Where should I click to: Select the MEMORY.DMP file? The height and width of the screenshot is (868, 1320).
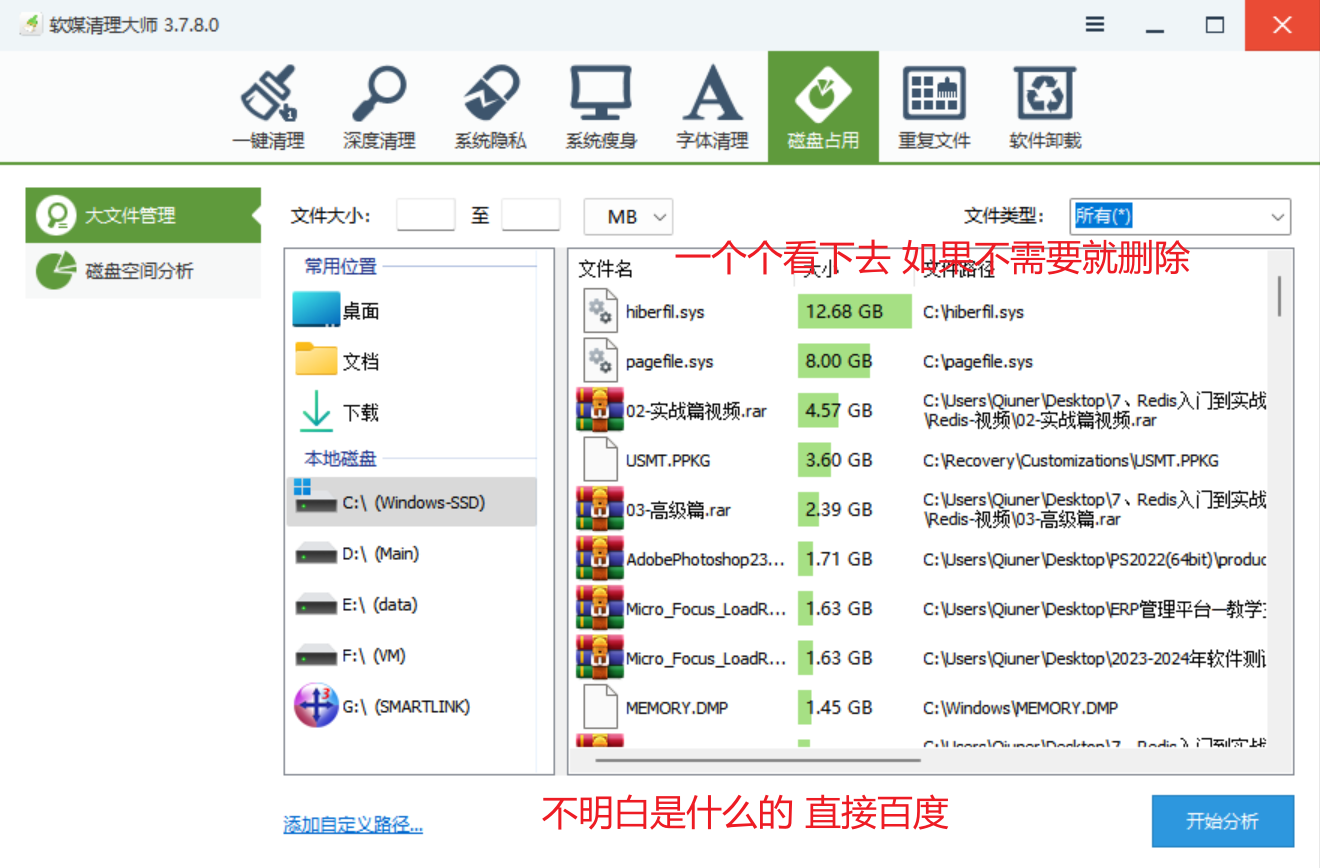(677, 707)
